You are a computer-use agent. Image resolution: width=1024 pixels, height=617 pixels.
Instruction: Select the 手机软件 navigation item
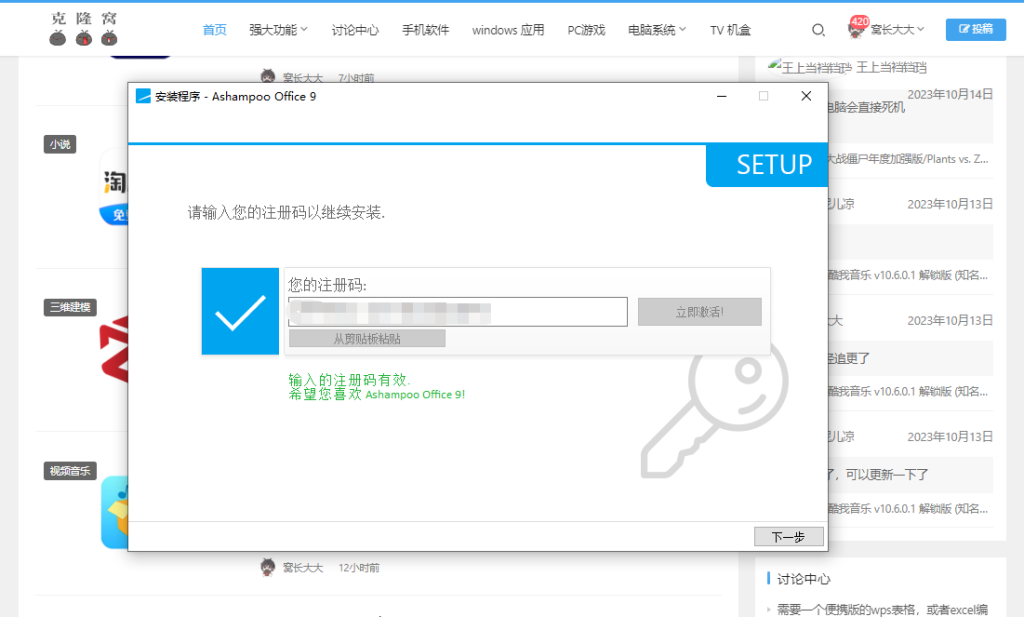pyautogui.click(x=425, y=30)
